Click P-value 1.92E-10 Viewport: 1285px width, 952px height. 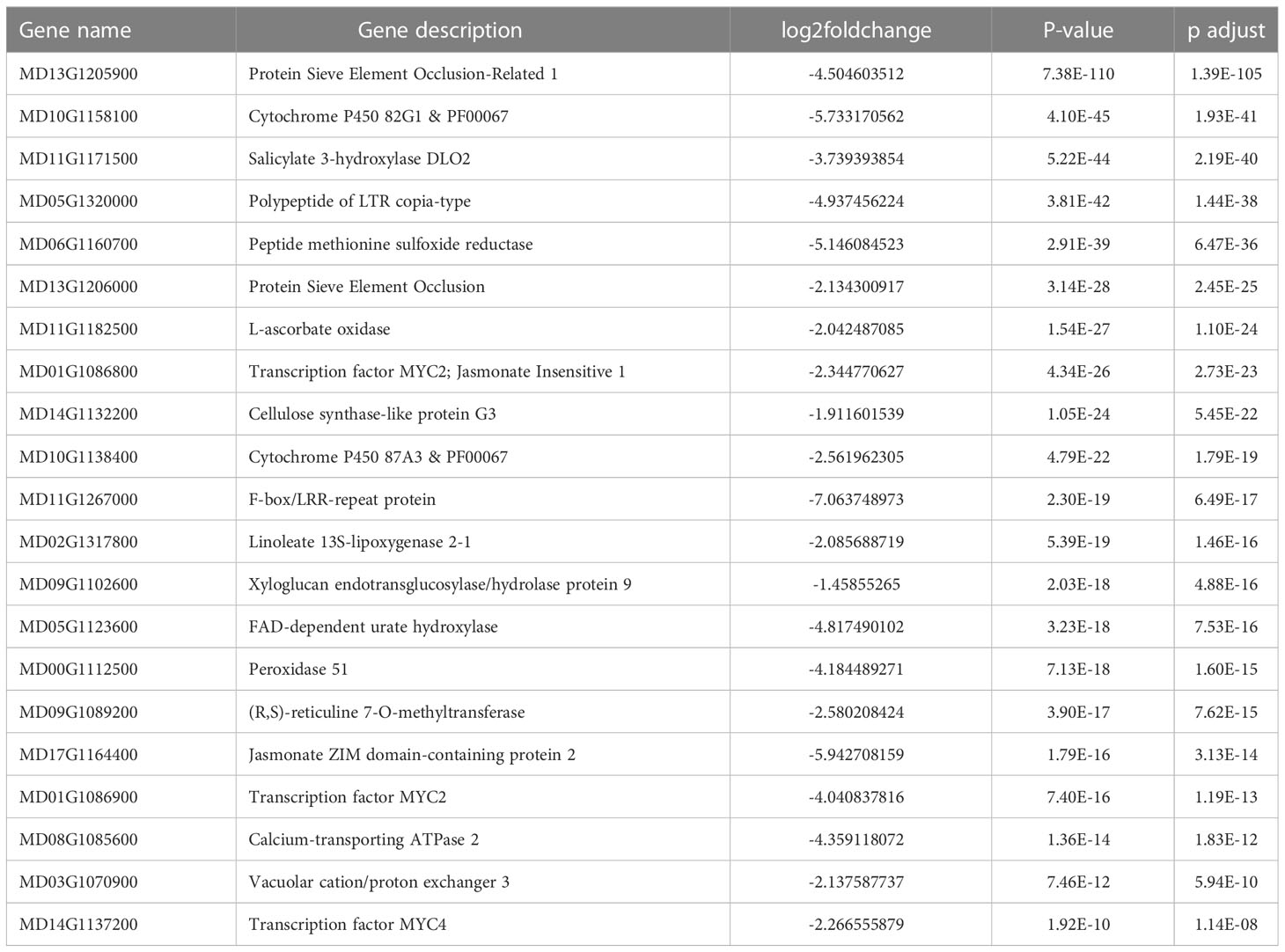point(1078,925)
